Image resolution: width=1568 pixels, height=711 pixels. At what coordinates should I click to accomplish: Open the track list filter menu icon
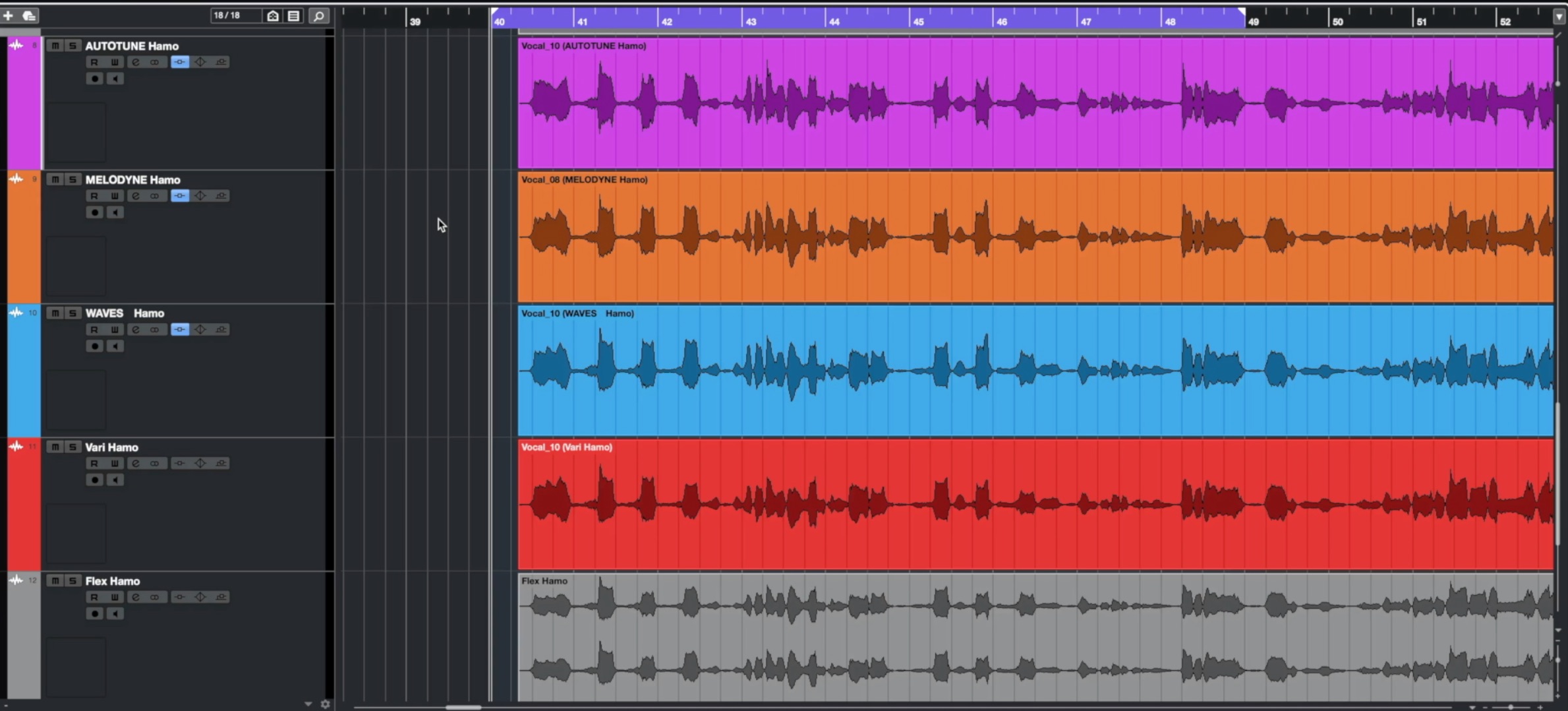tap(293, 15)
